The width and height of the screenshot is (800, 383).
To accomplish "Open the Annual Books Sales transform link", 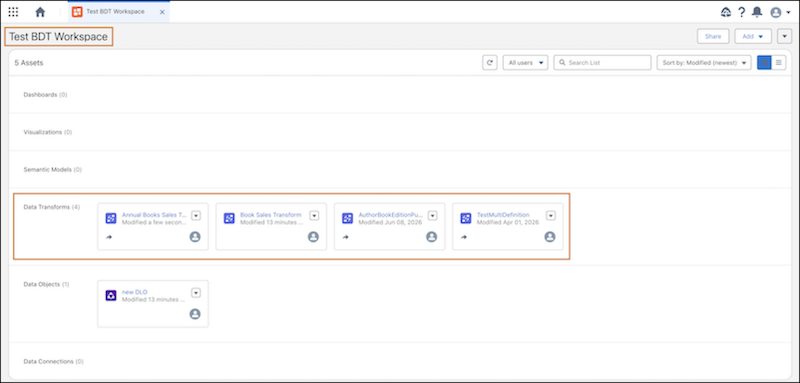I will click(155, 215).
